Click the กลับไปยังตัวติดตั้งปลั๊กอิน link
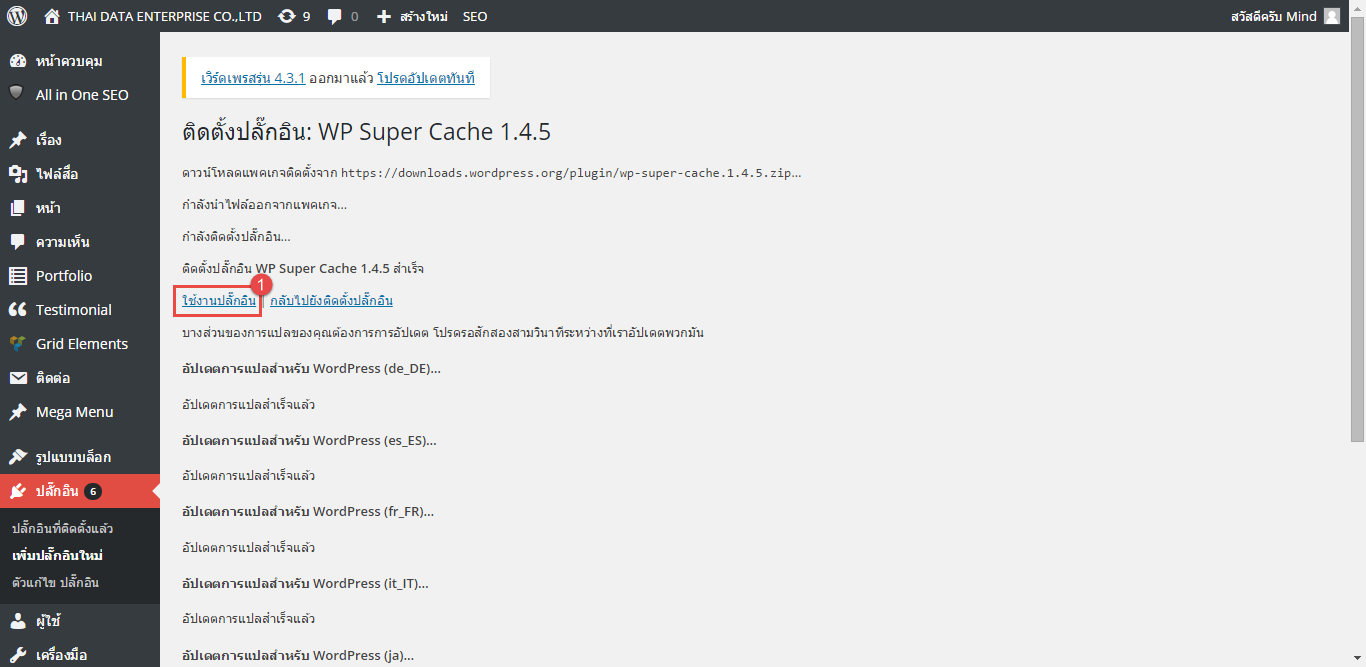1366x667 pixels. [x=331, y=300]
